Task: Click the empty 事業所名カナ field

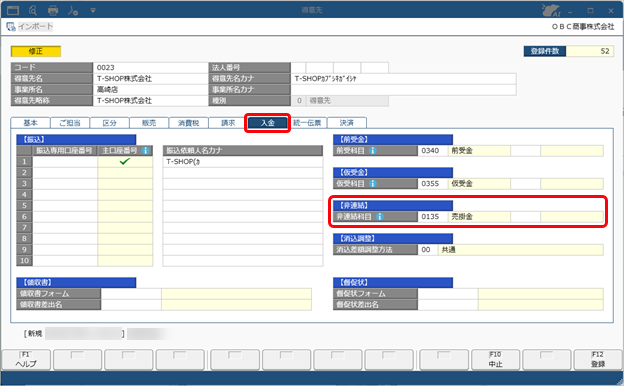Action: (x=404, y=90)
